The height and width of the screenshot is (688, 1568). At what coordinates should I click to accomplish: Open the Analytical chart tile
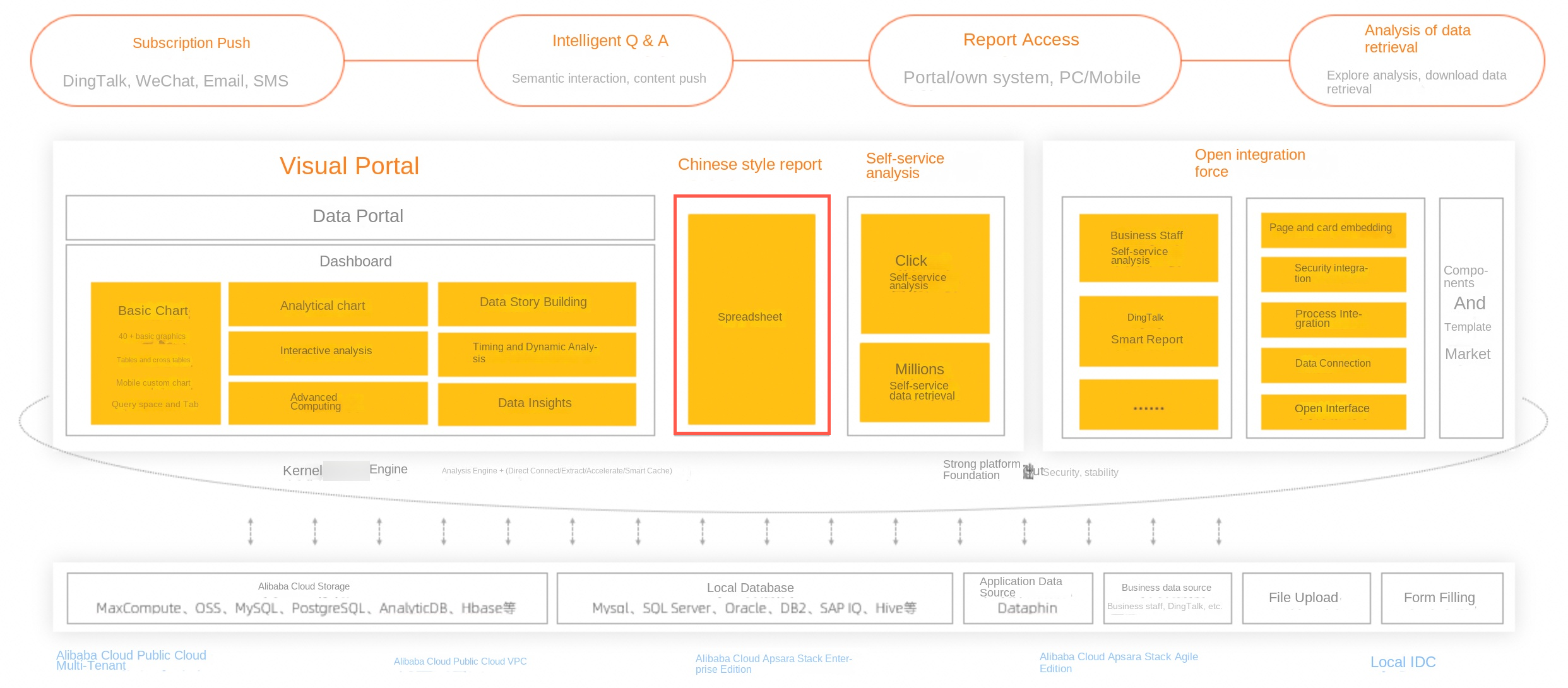click(x=327, y=305)
